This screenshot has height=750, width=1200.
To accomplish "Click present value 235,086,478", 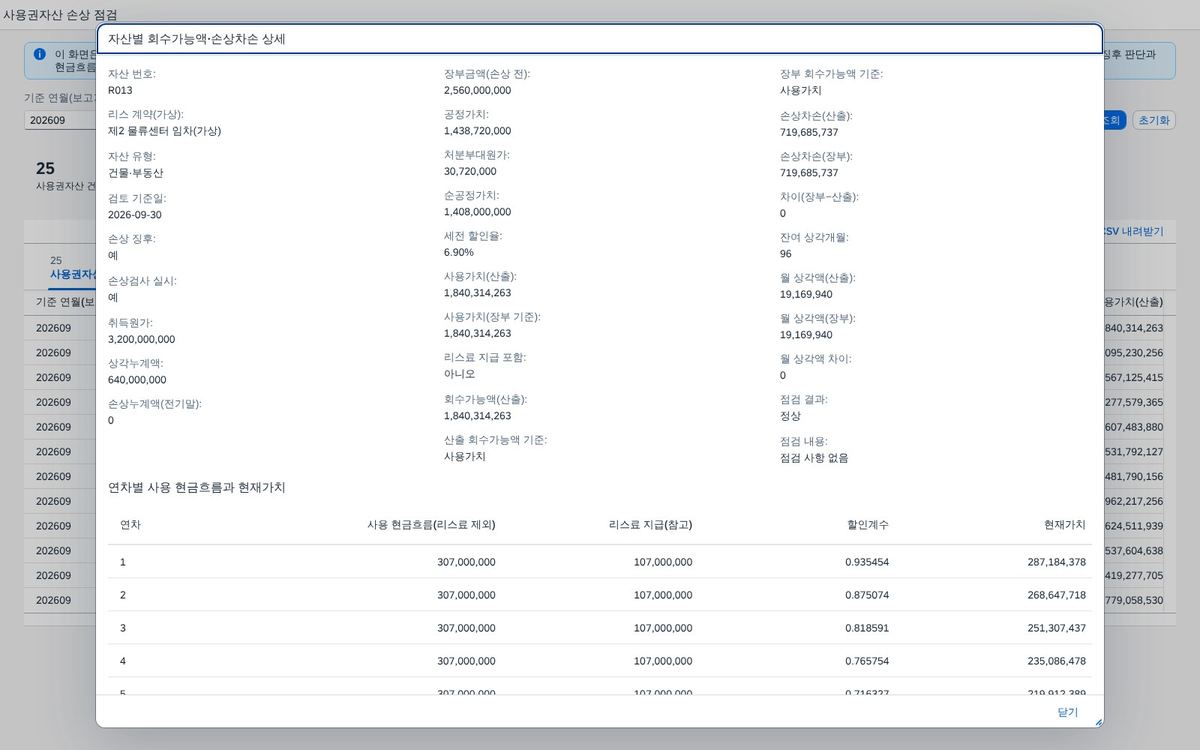I will click(x=1057, y=661).
